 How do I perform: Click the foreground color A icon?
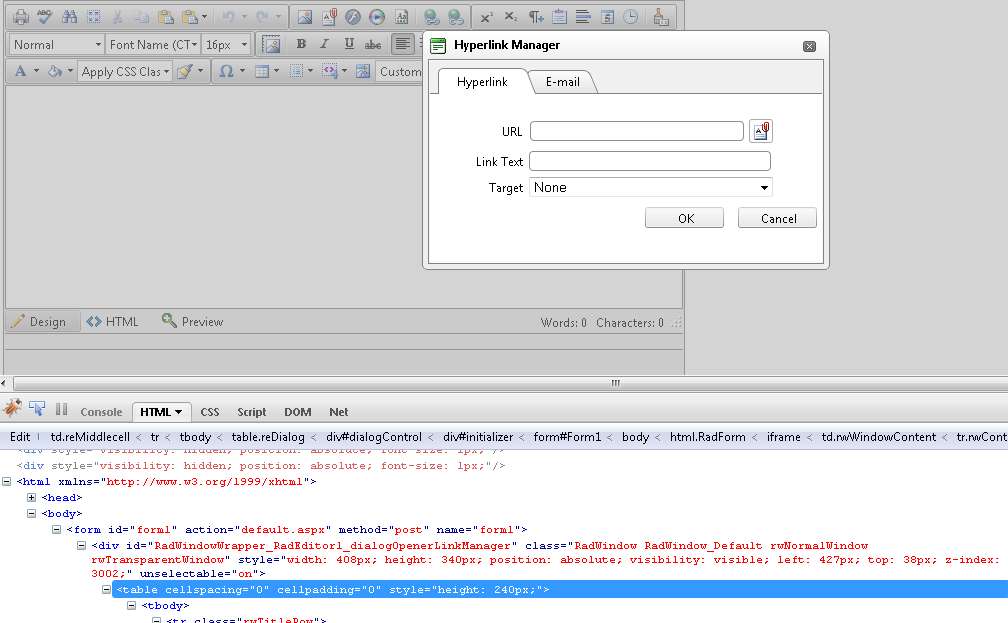(x=21, y=71)
